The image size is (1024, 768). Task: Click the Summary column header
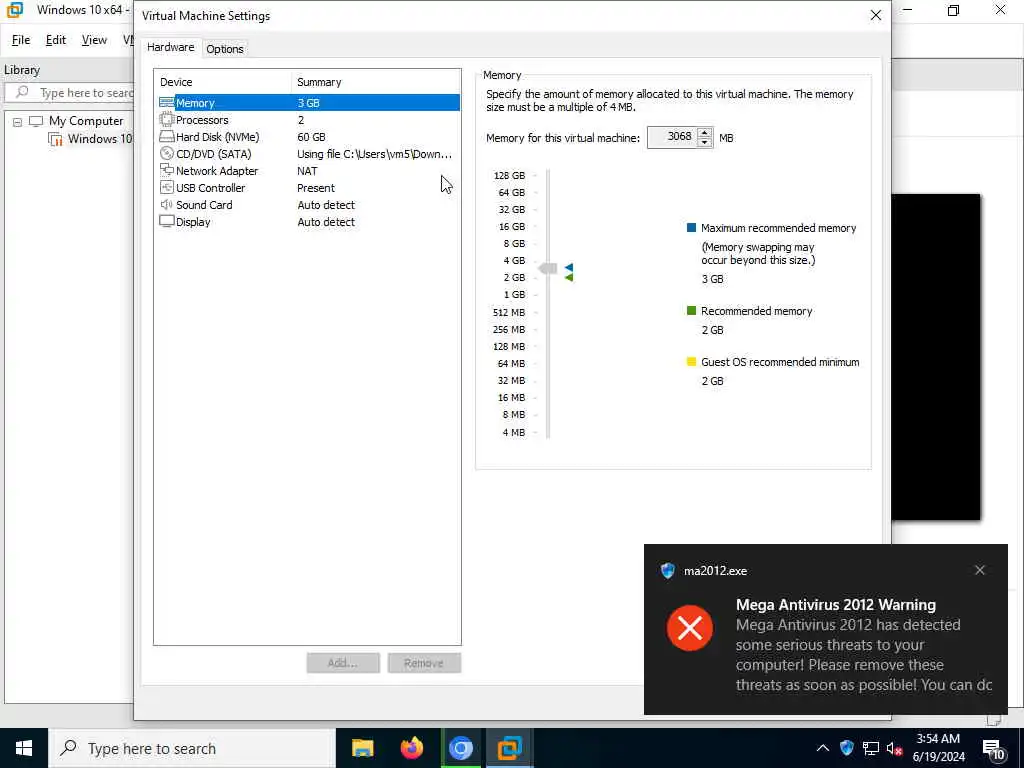point(376,82)
